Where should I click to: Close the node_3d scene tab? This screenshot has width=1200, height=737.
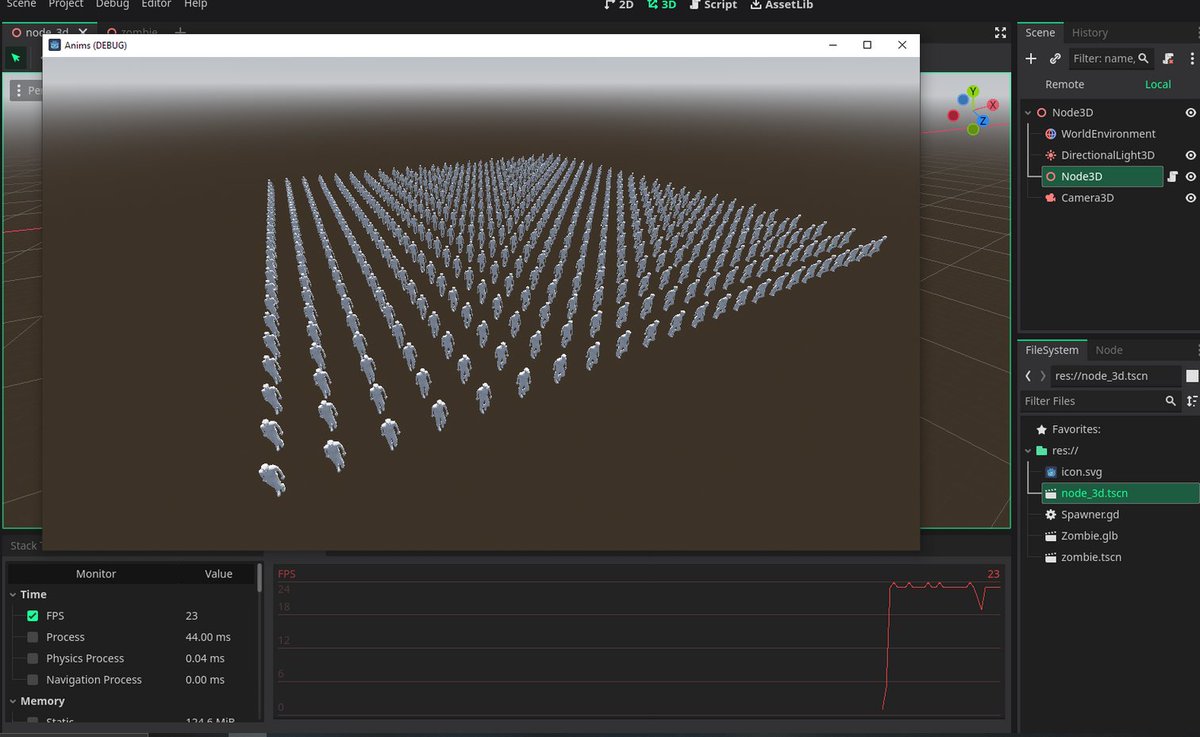coord(84,33)
